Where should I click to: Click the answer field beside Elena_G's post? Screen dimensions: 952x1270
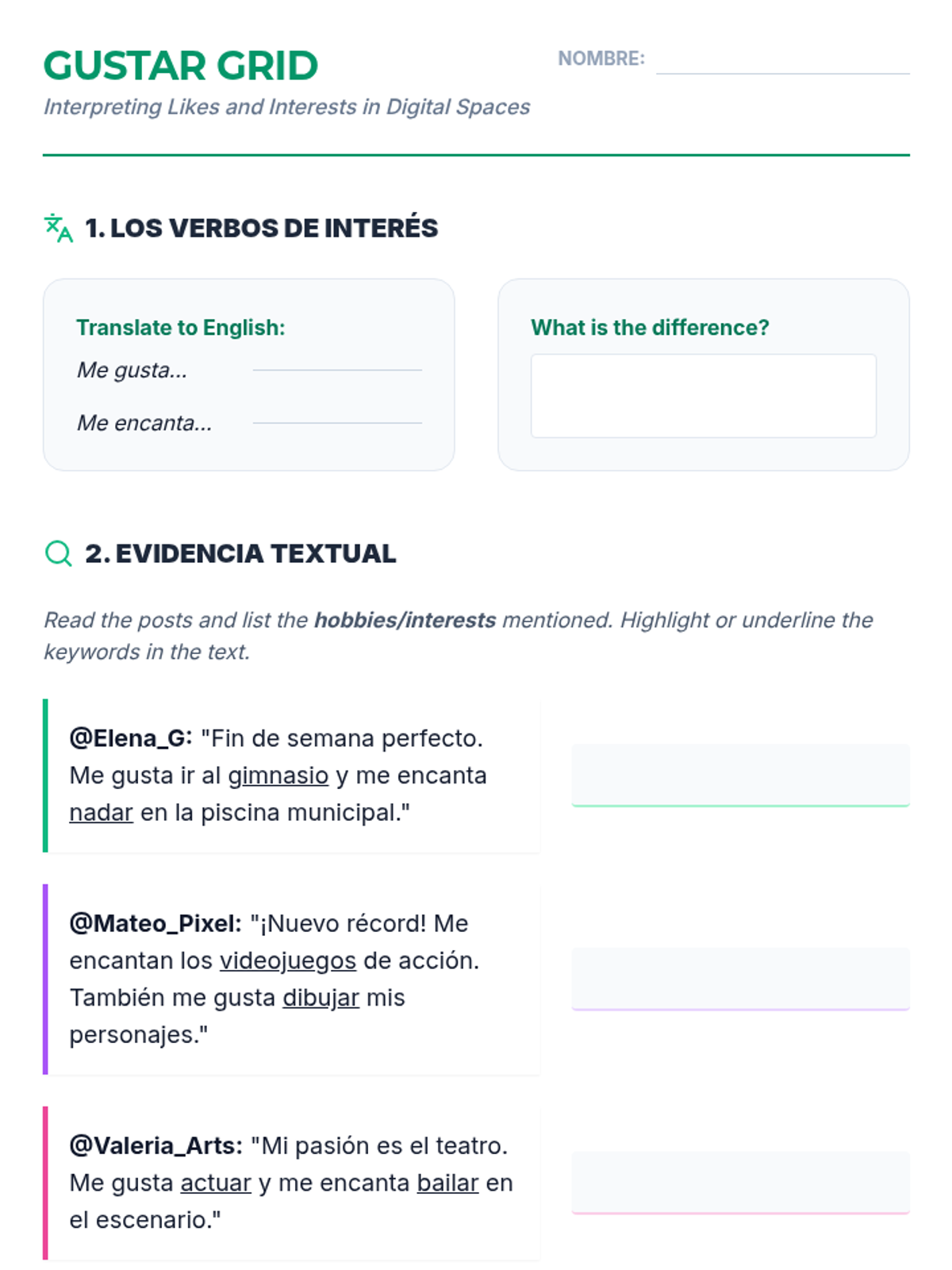pyautogui.click(x=740, y=775)
